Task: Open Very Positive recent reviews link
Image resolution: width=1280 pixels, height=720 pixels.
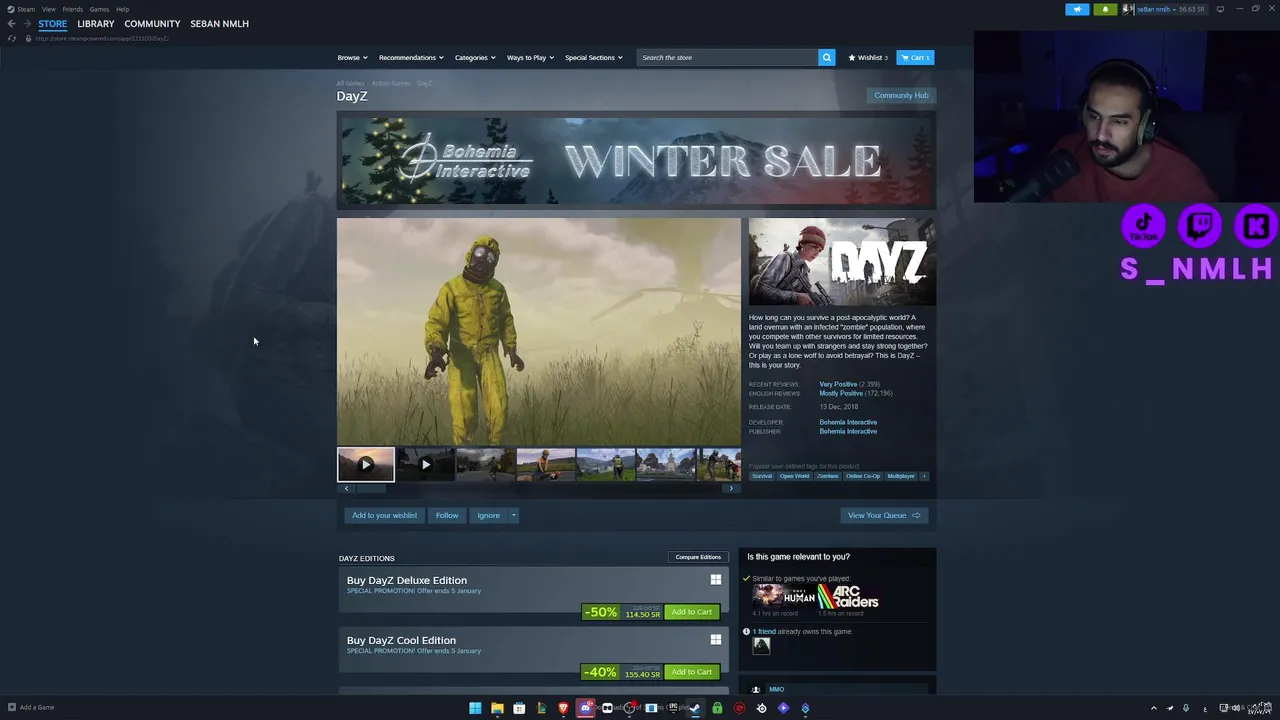Action: point(838,384)
